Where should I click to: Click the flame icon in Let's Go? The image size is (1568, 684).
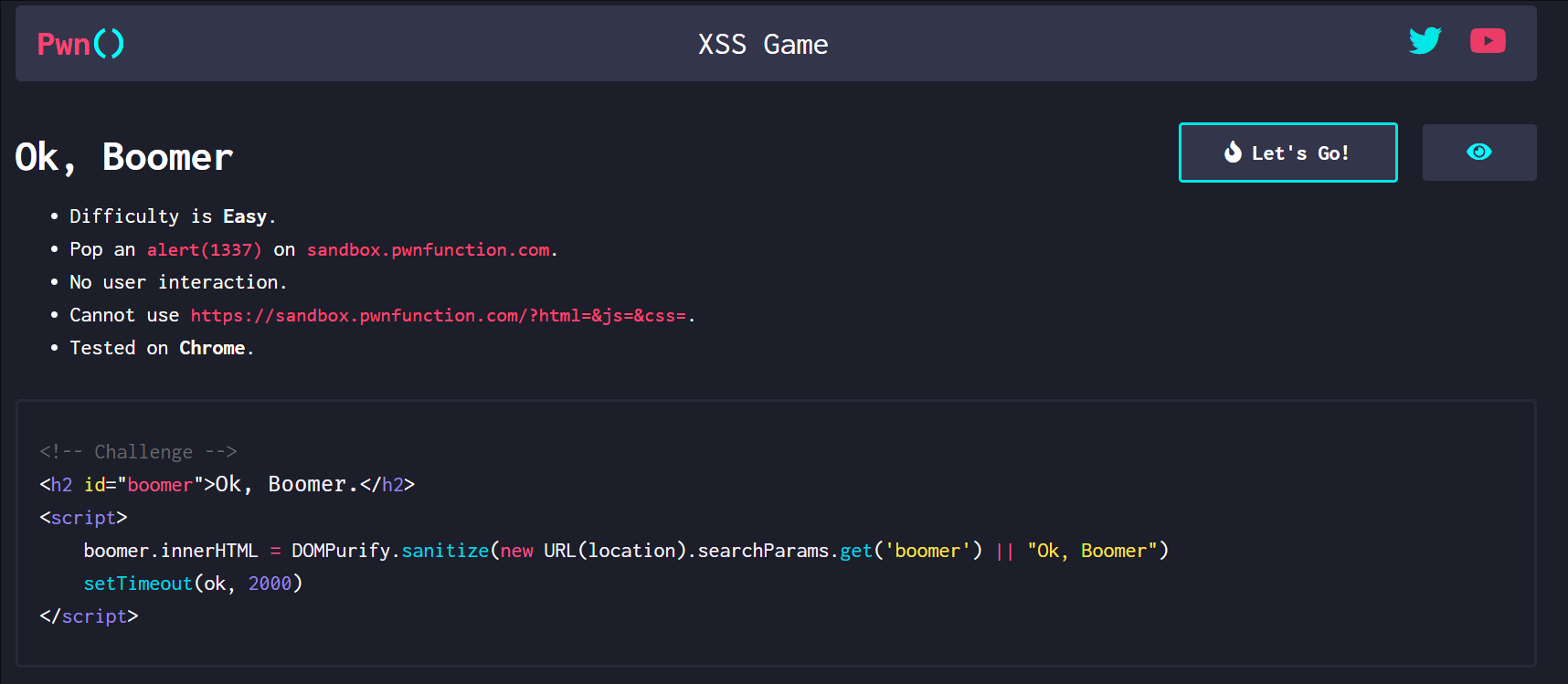pyautogui.click(x=1233, y=153)
